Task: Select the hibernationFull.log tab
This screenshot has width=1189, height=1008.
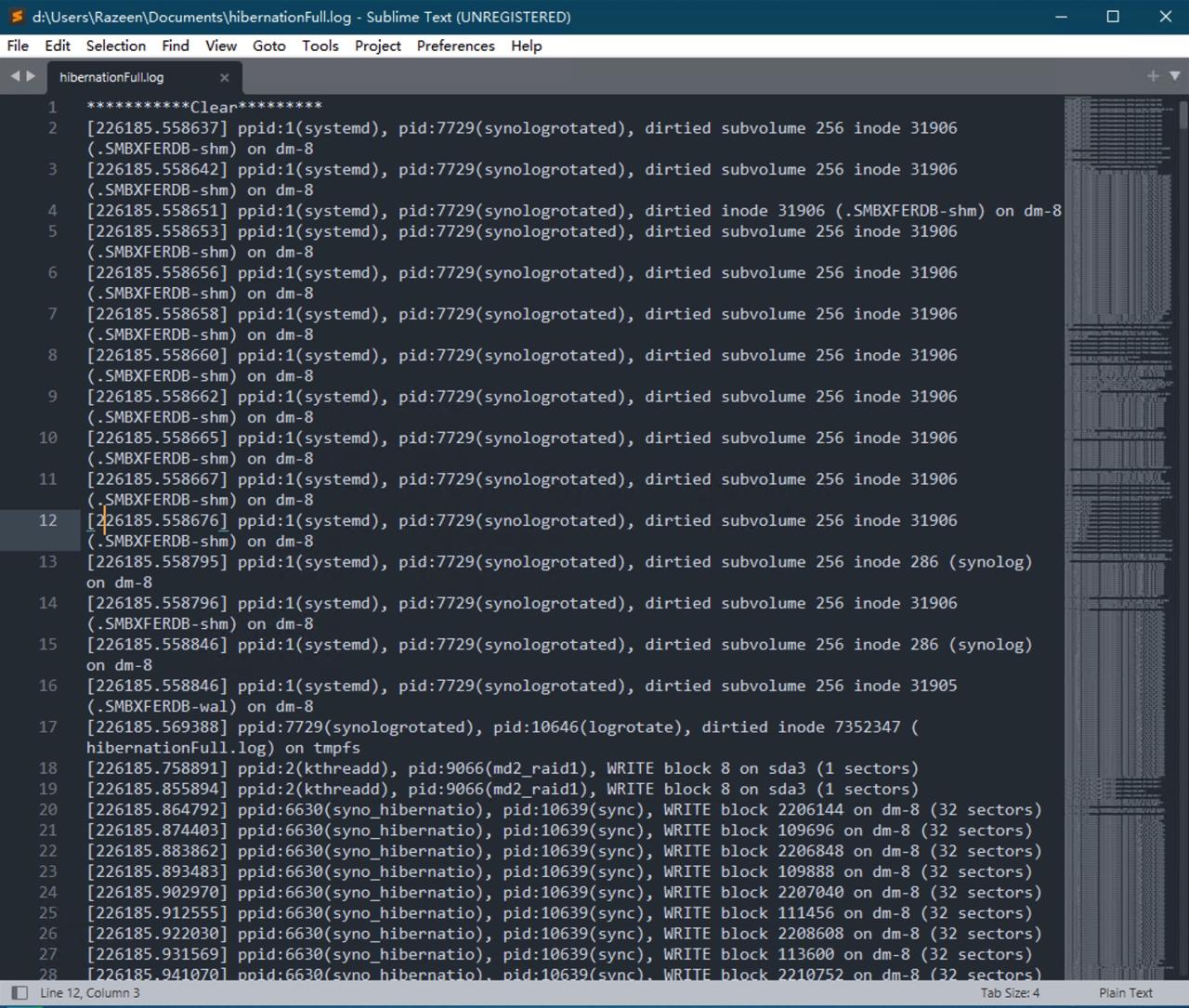Action: click(x=111, y=77)
